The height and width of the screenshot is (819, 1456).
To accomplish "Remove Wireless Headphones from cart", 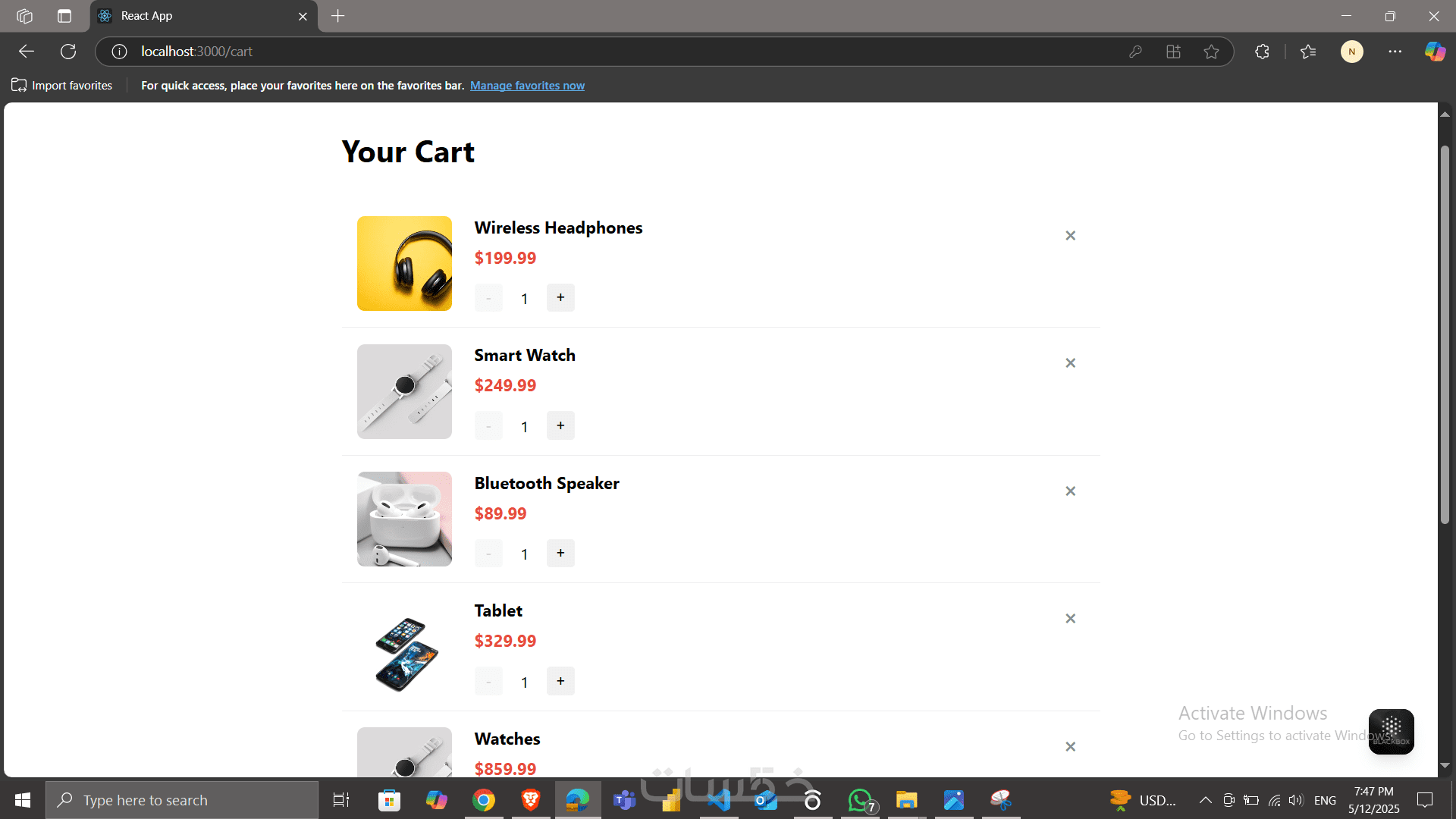I will 1070,236.
